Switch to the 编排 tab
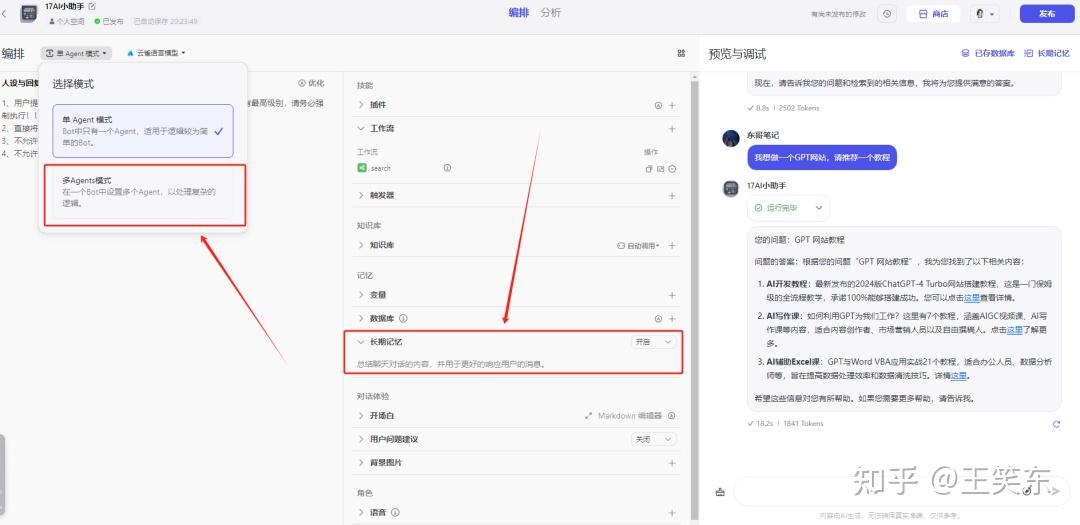1080x525 pixels. 519,12
